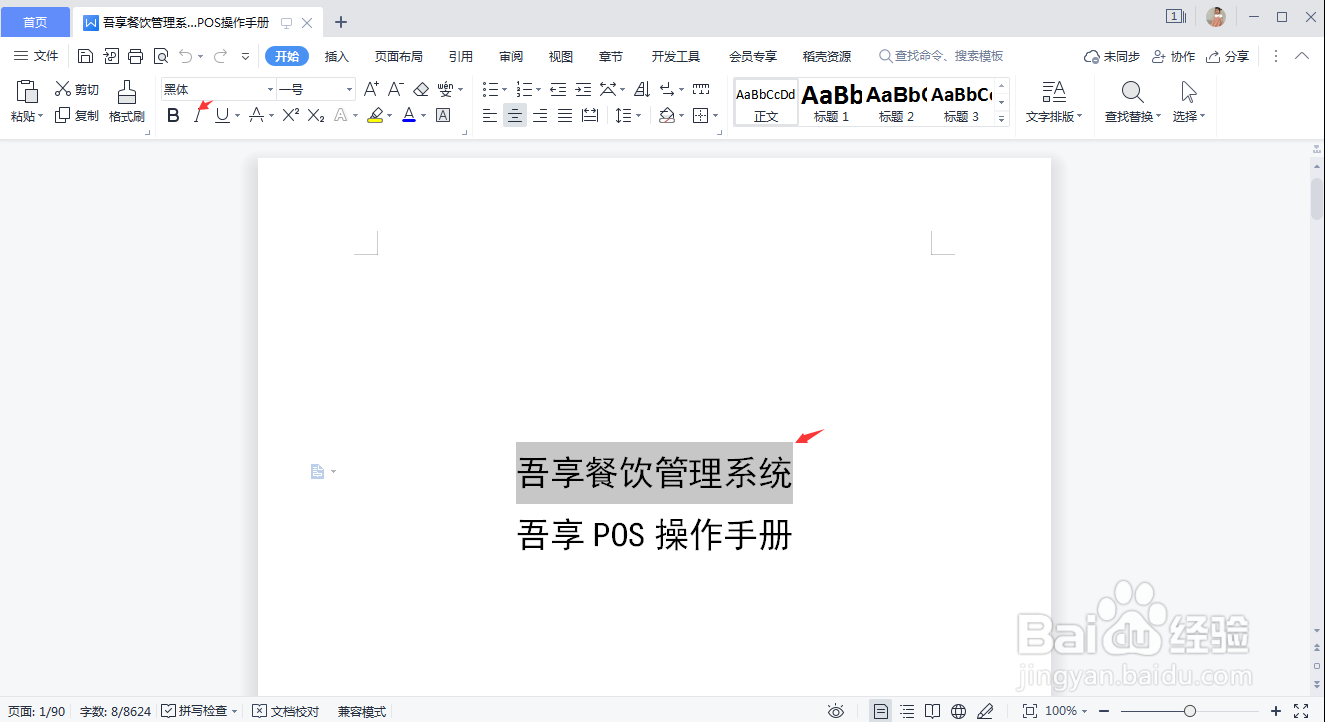Increase indent of the paragraph
Image resolution: width=1325 pixels, height=722 pixels.
click(x=583, y=89)
